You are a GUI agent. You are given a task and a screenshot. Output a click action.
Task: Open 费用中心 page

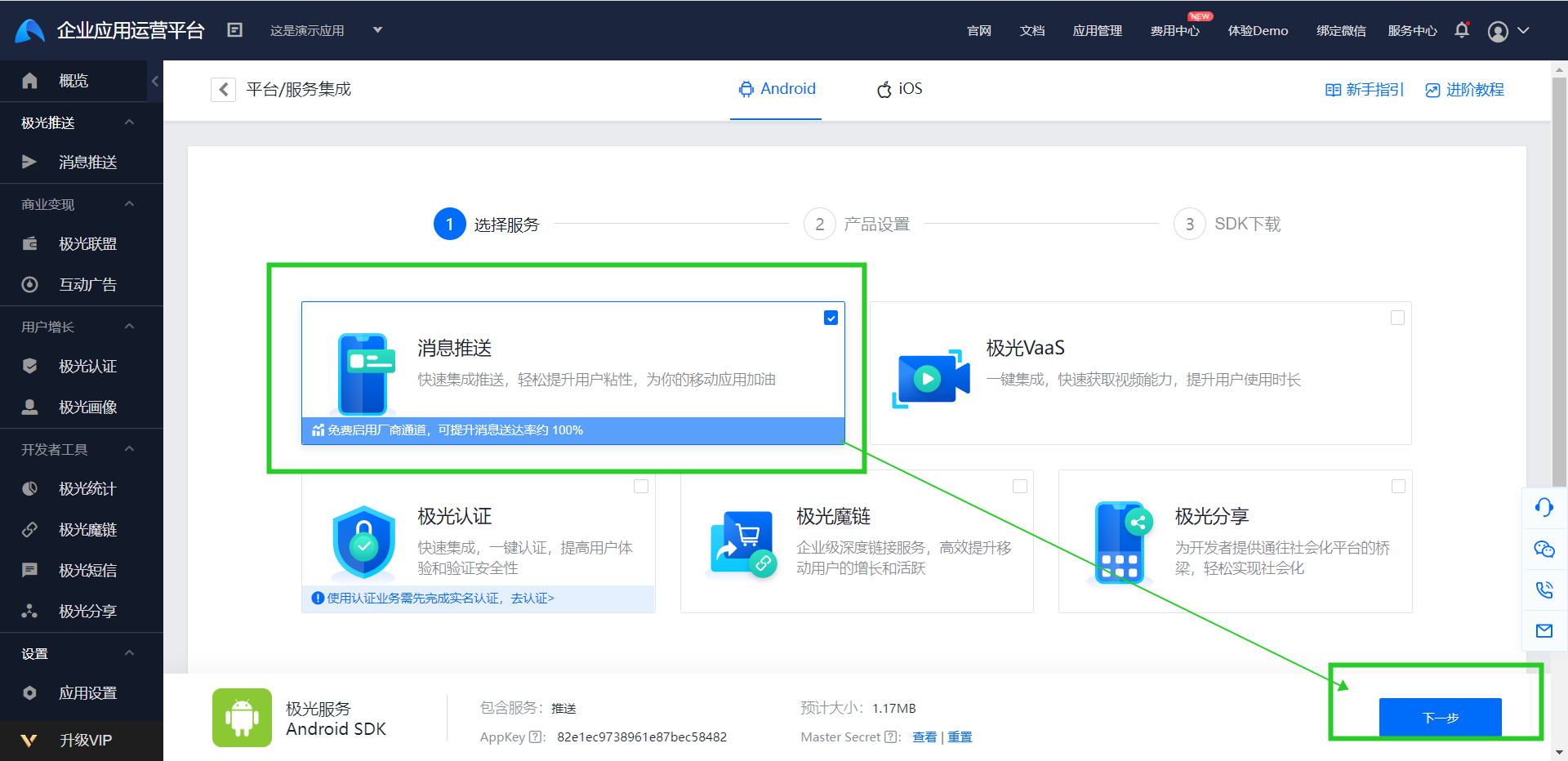[x=1174, y=31]
